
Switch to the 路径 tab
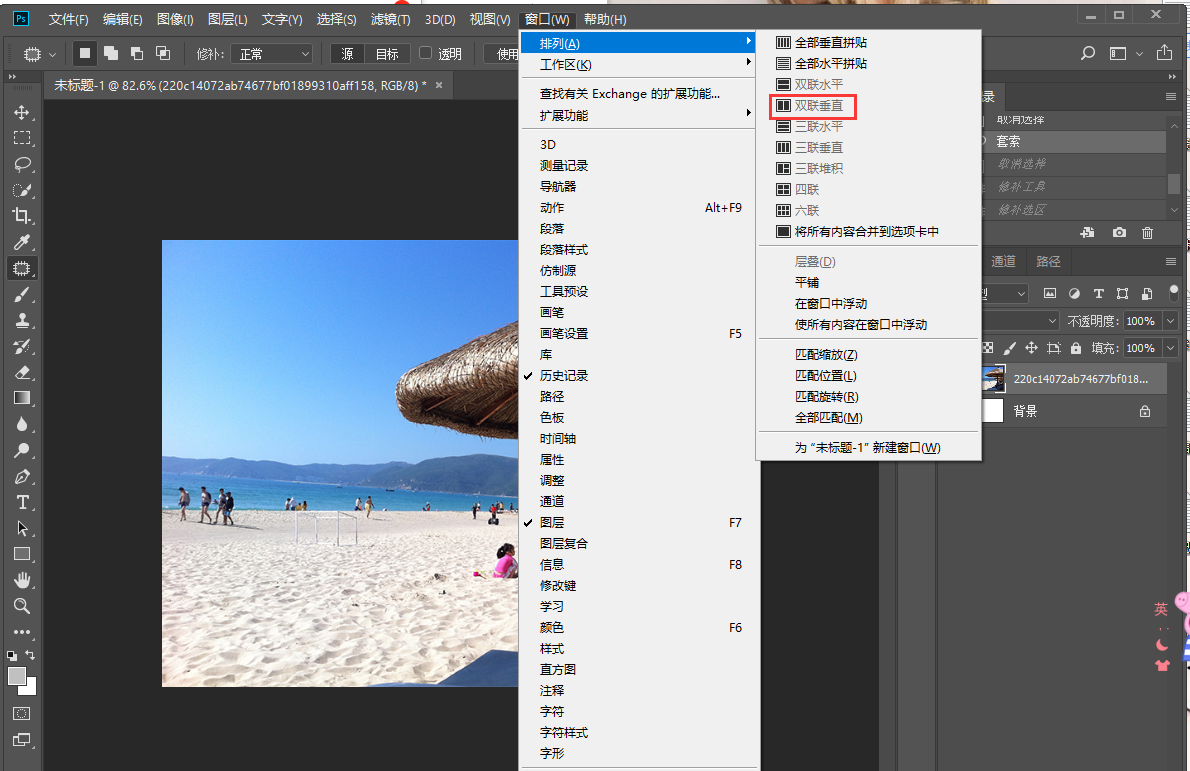tap(1048, 262)
